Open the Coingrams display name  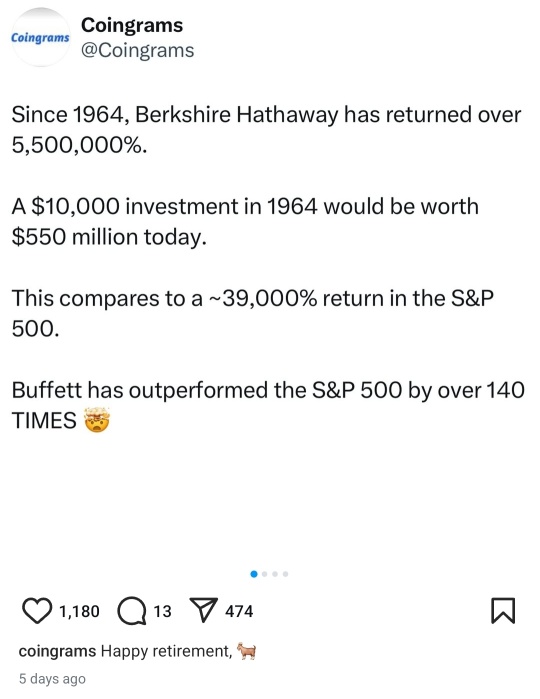pyautogui.click(x=132, y=25)
